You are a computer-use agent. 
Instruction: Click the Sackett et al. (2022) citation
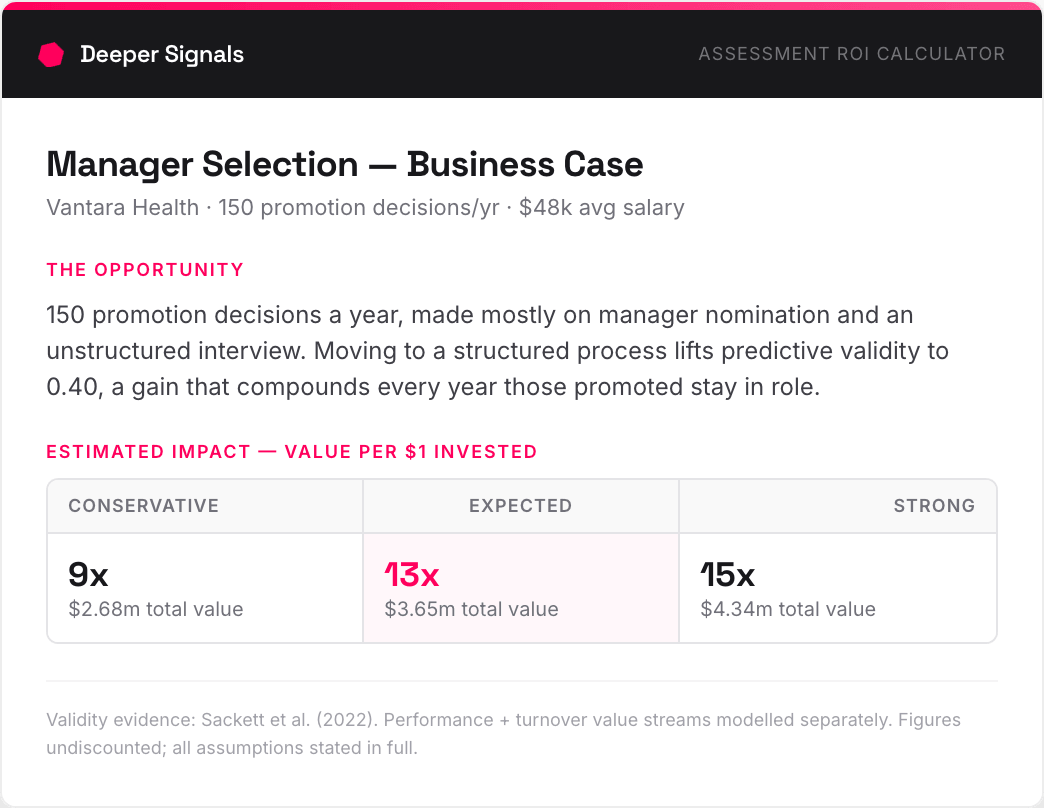[x=290, y=720]
